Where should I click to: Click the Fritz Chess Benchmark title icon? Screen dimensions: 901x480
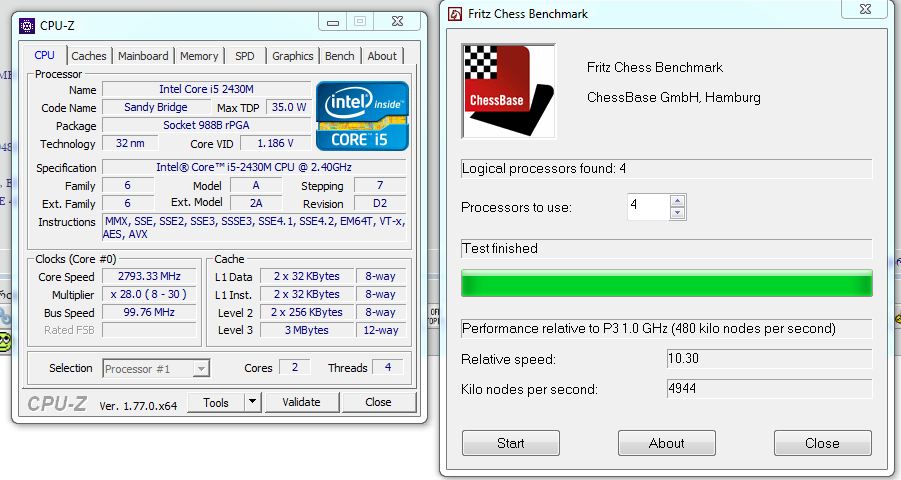[455, 14]
